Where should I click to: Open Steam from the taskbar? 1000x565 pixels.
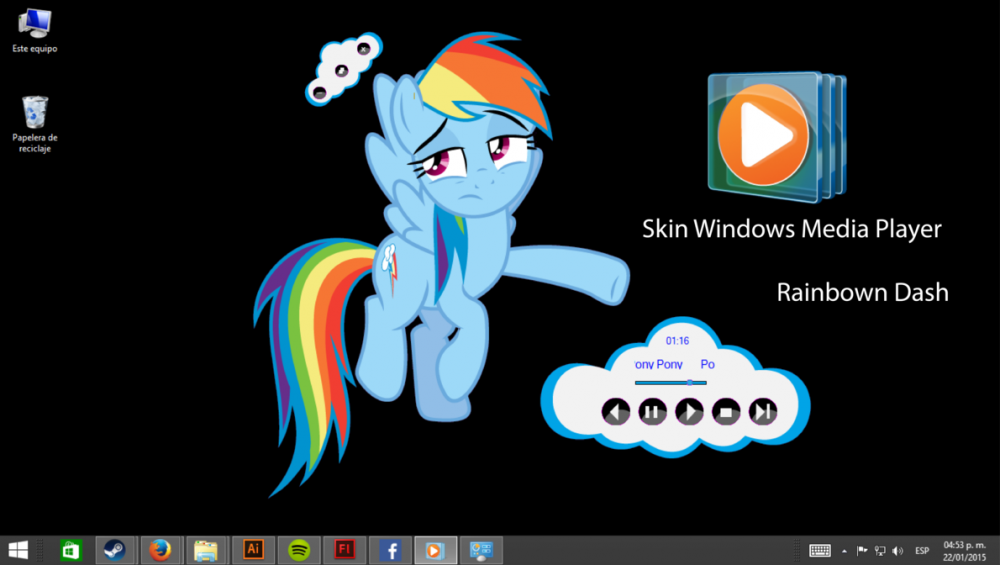pyautogui.click(x=115, y=550)
